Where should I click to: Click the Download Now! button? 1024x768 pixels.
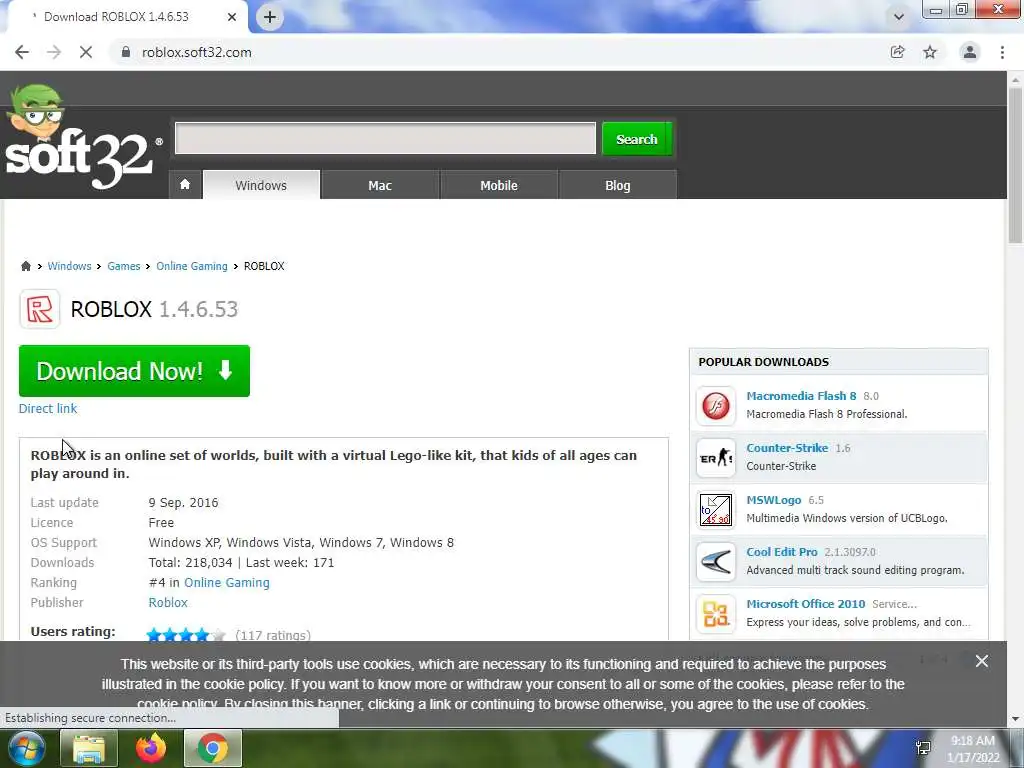(135, 371)
